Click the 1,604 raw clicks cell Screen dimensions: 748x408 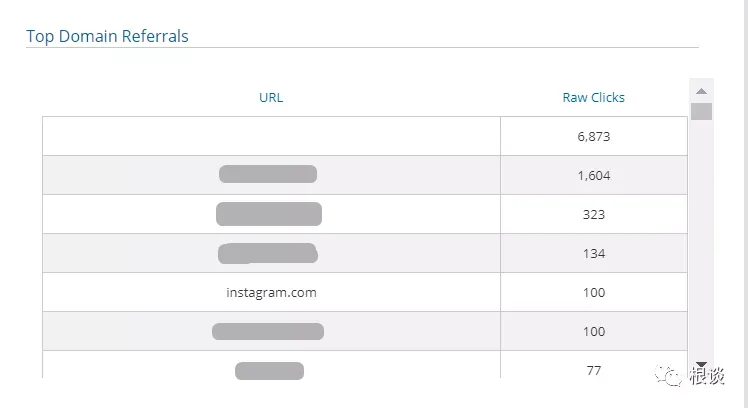pos(594,175)
